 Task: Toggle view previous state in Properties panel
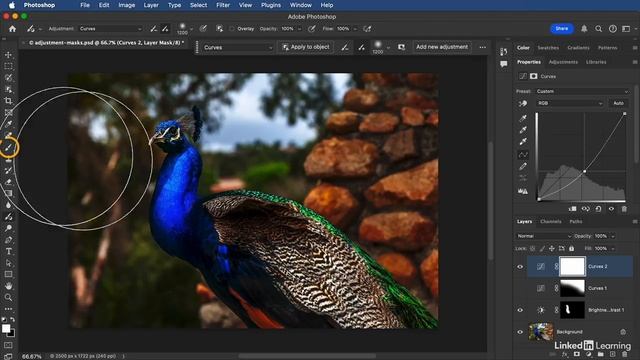tap(585, 209)
